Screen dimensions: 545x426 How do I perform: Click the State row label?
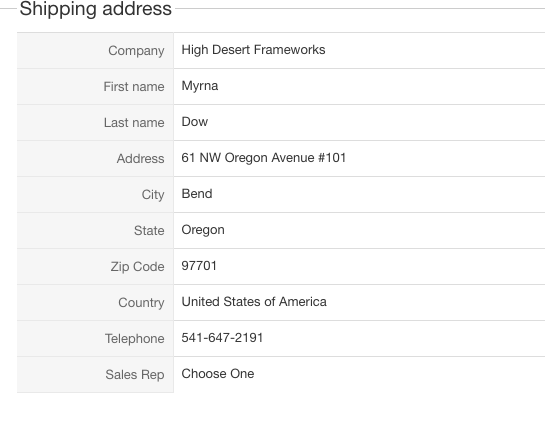149,230
